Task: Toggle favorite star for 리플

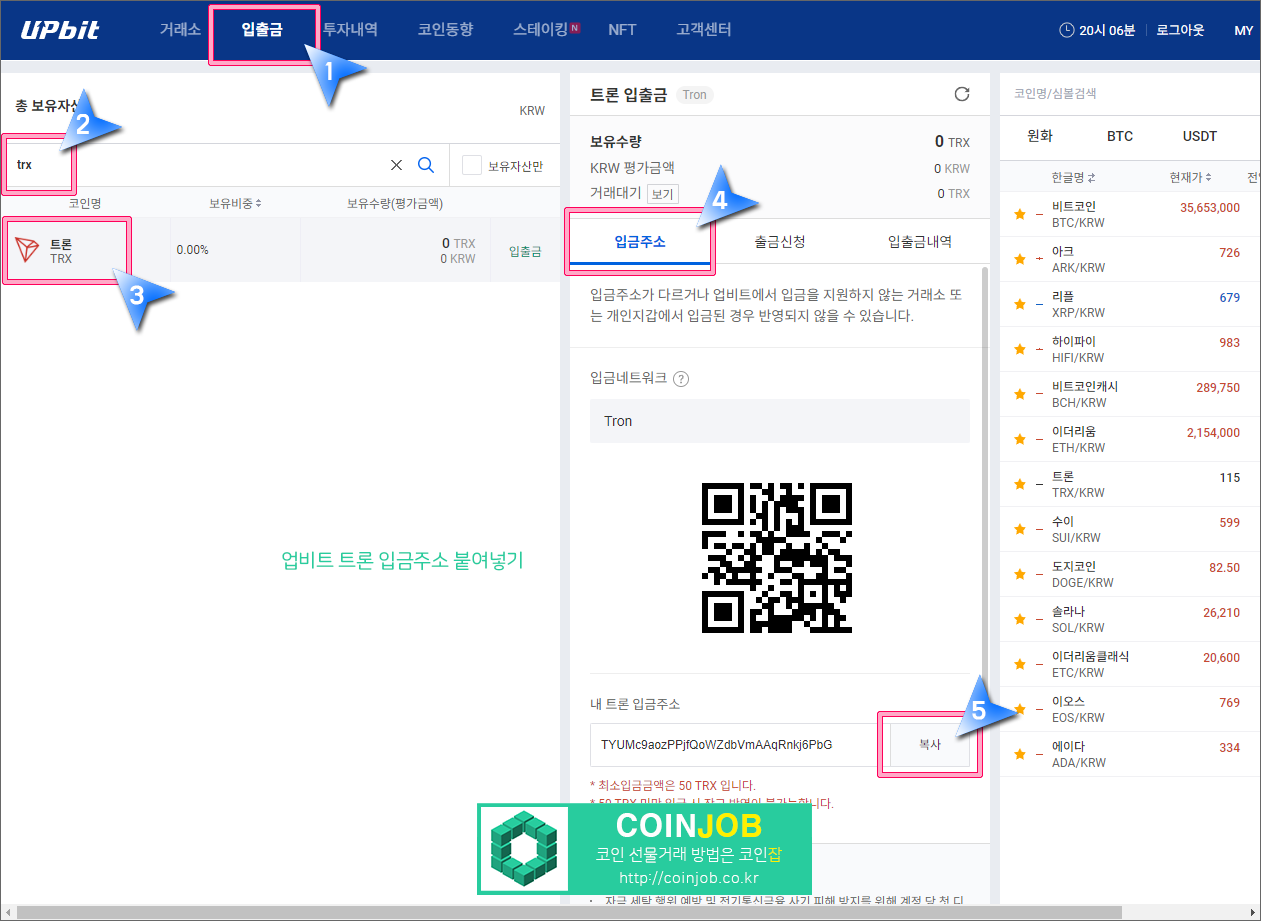Action: point(1020,304)
